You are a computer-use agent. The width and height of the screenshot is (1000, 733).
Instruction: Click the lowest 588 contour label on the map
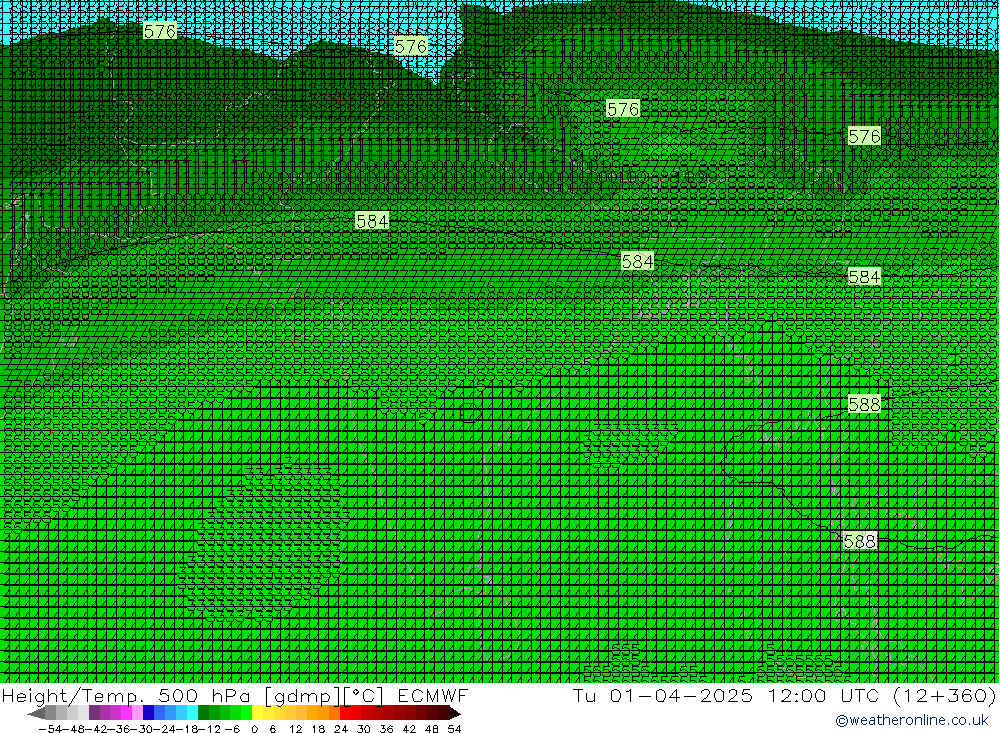[859, 542]
